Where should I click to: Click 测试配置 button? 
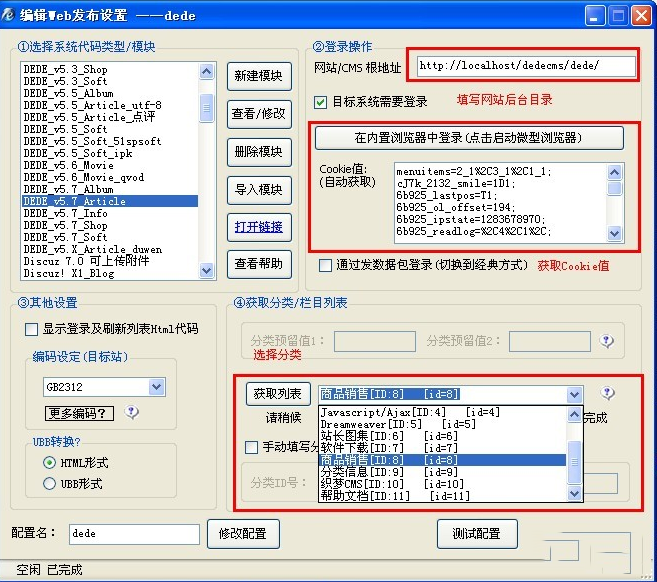point(475,533)
